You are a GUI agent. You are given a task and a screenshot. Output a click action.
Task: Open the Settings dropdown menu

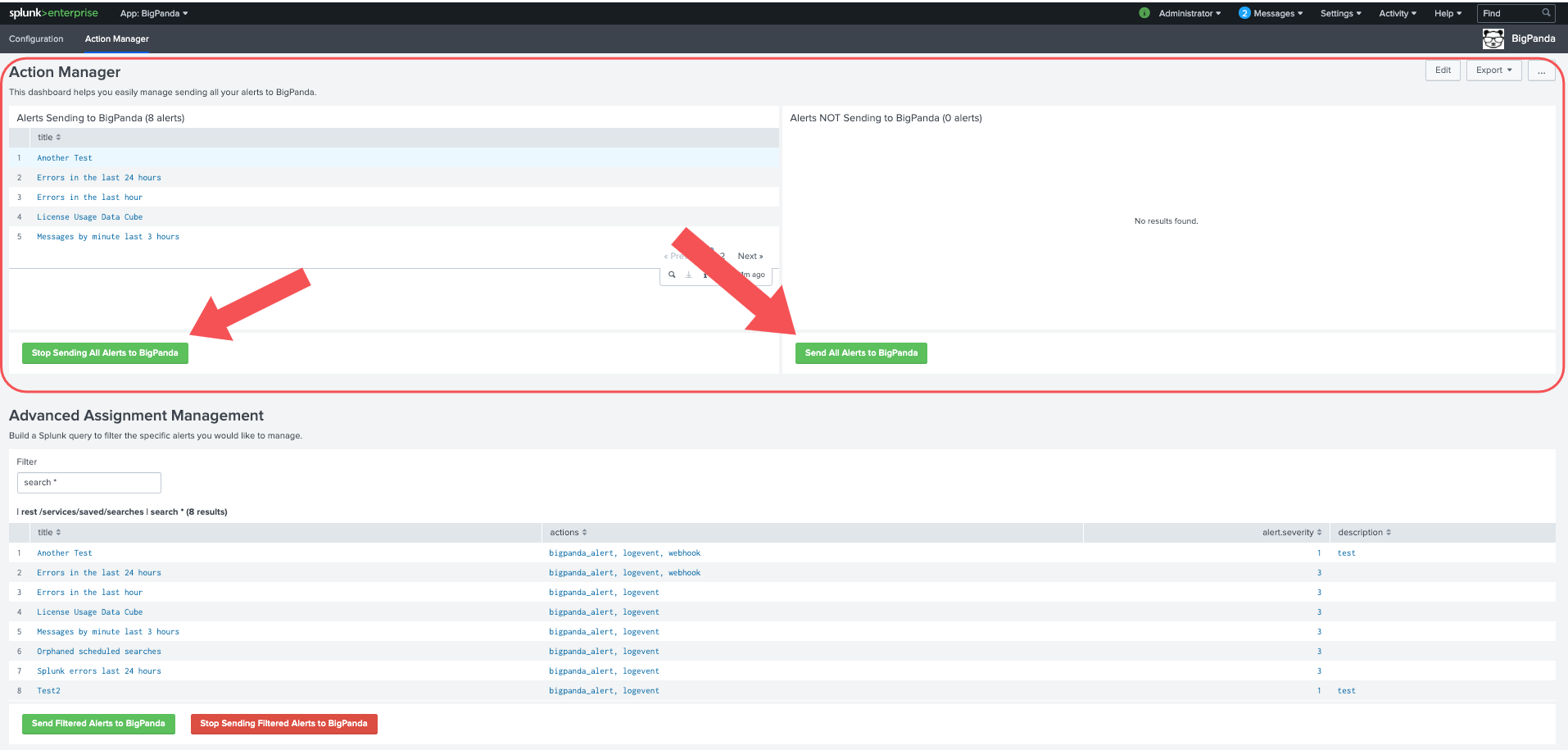1340,13
